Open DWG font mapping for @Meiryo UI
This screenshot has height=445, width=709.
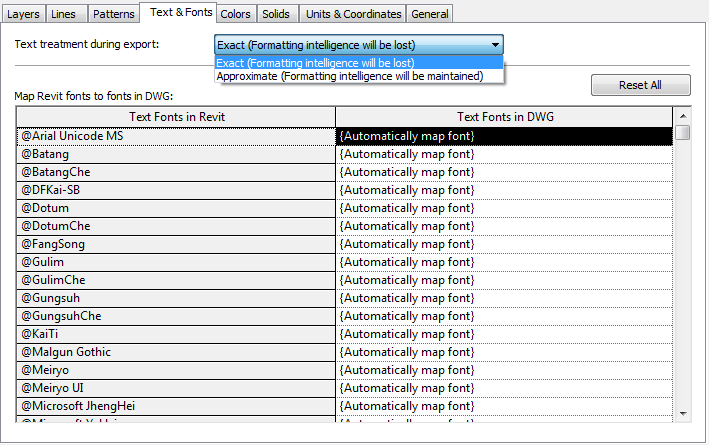point(504,388)
